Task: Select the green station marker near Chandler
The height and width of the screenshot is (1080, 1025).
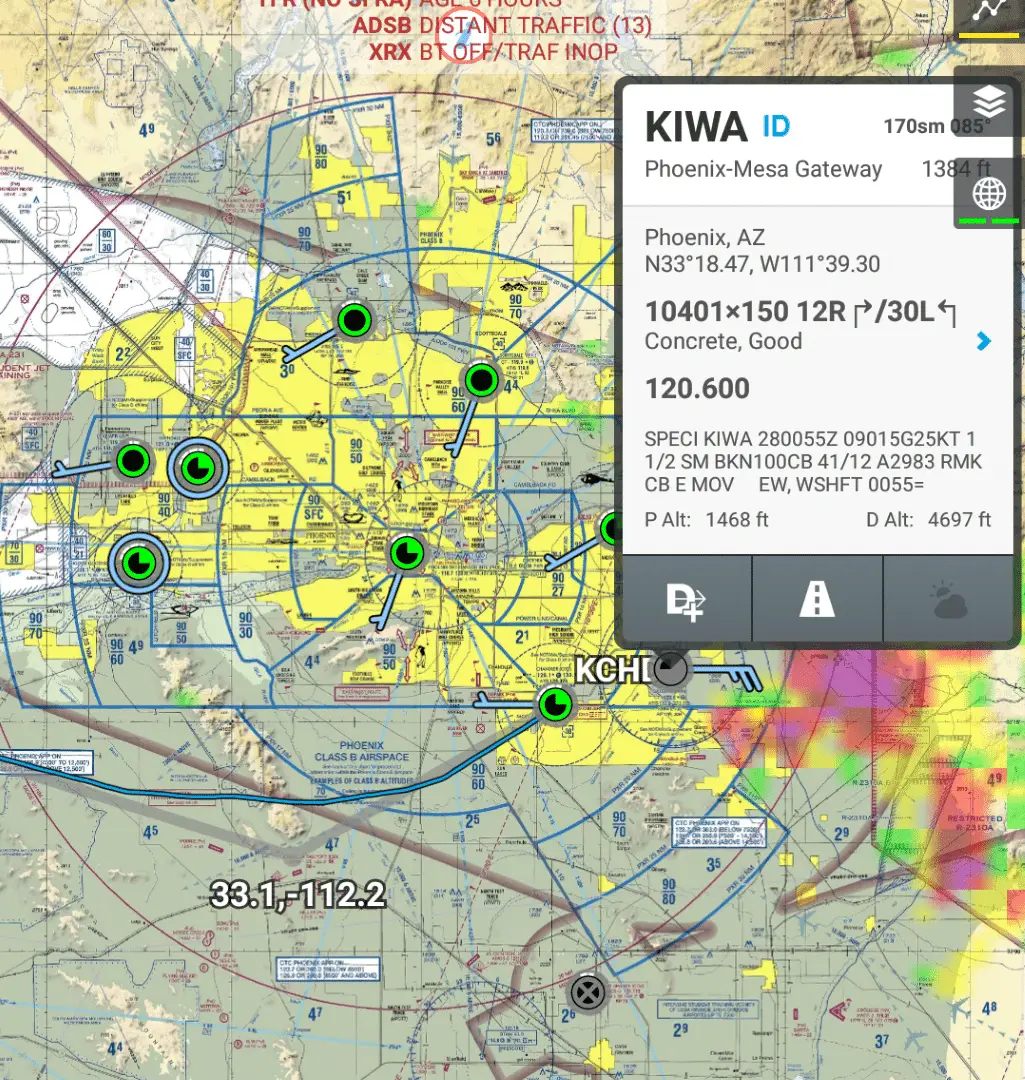Action: point(553,705)
